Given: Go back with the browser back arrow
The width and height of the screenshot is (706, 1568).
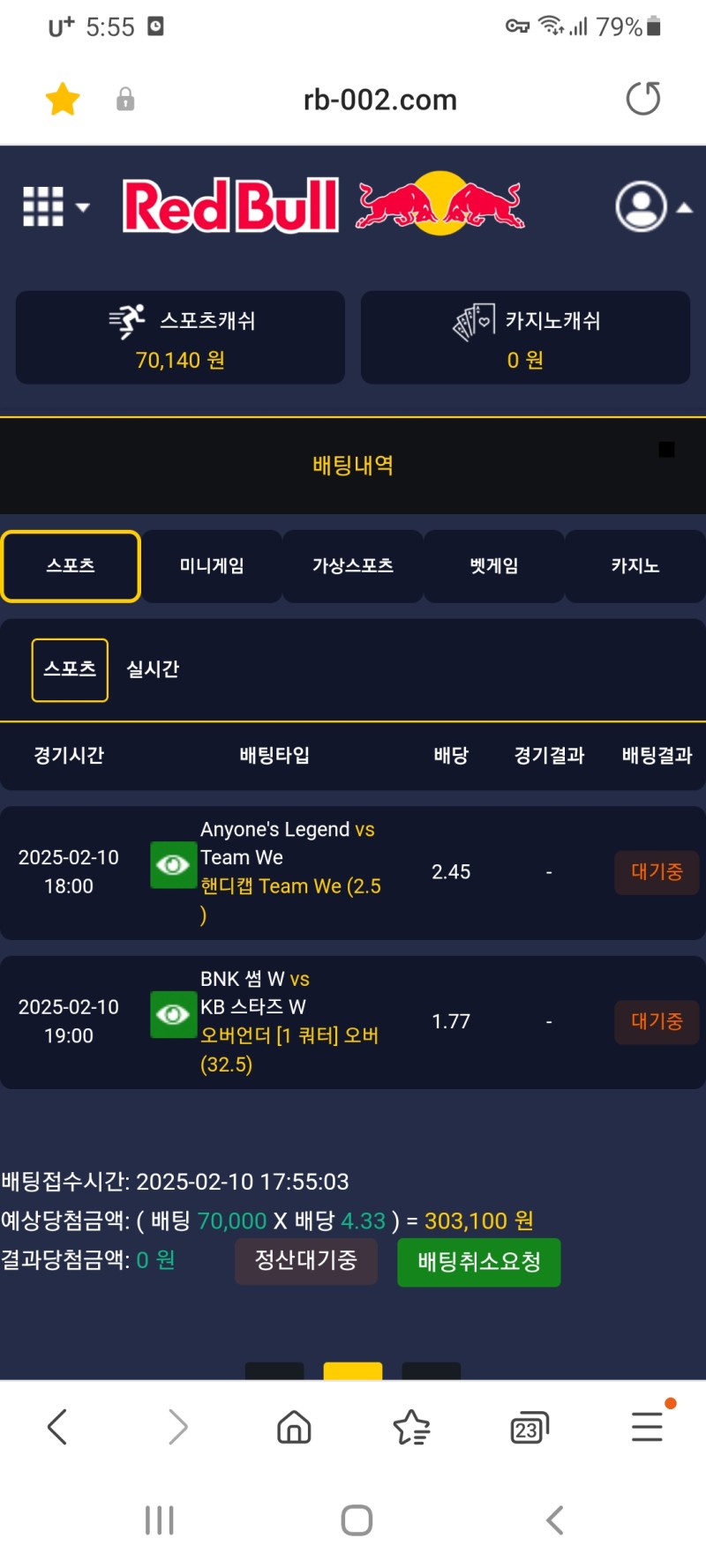Looking at the screenshot, I should click(x=57, y=1426).
